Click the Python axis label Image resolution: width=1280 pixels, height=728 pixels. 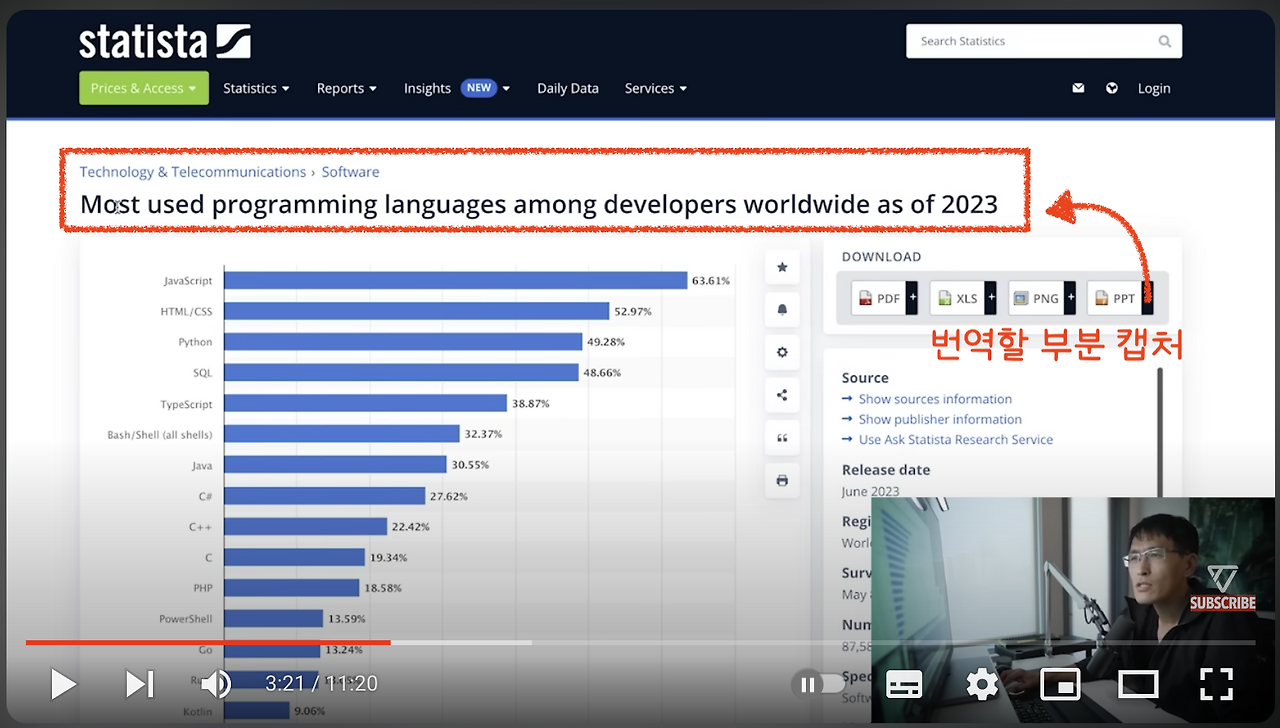[x=196, y=342]
